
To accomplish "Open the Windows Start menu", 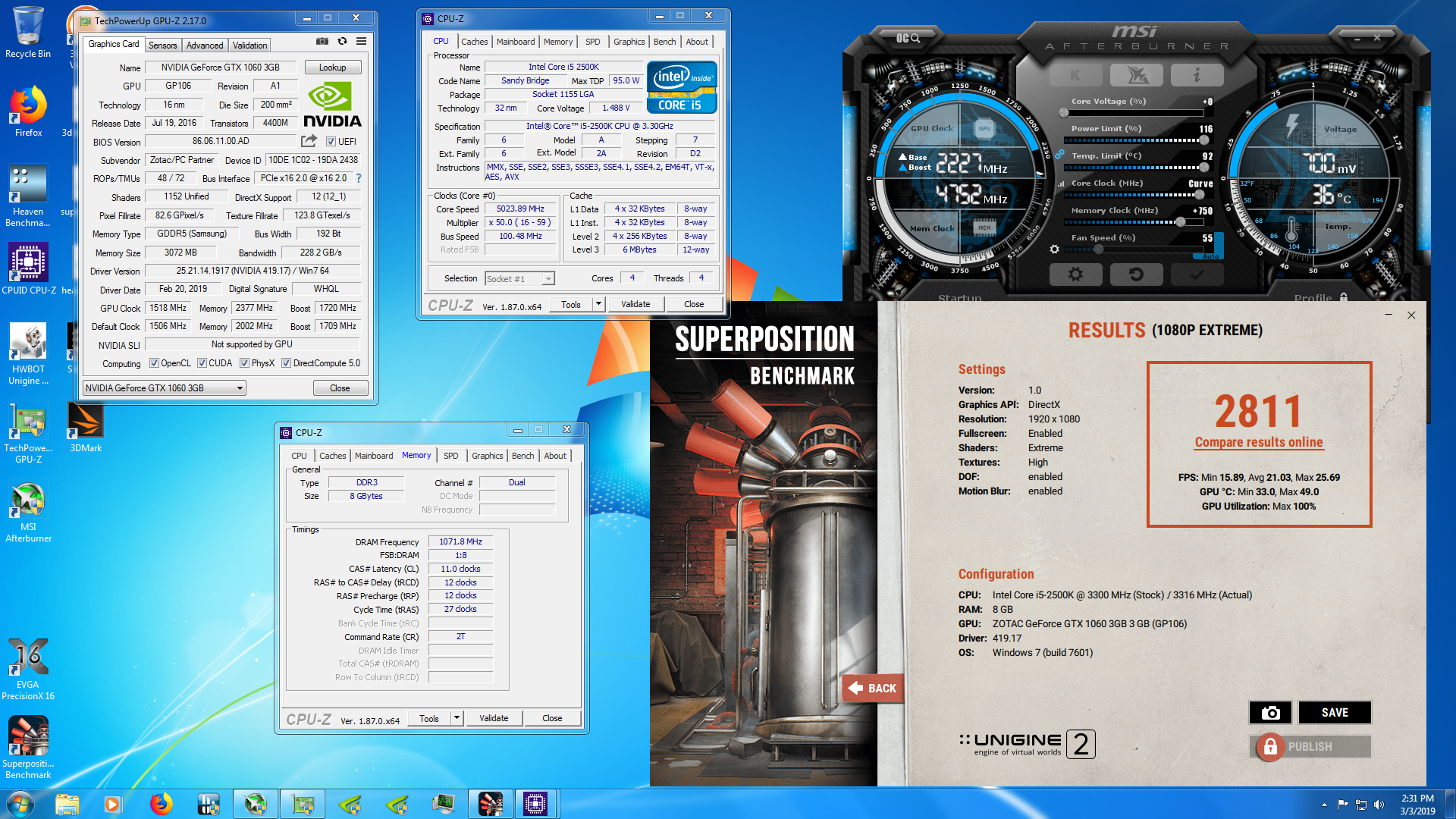I will pyautogui.click(x=20, y=803).
